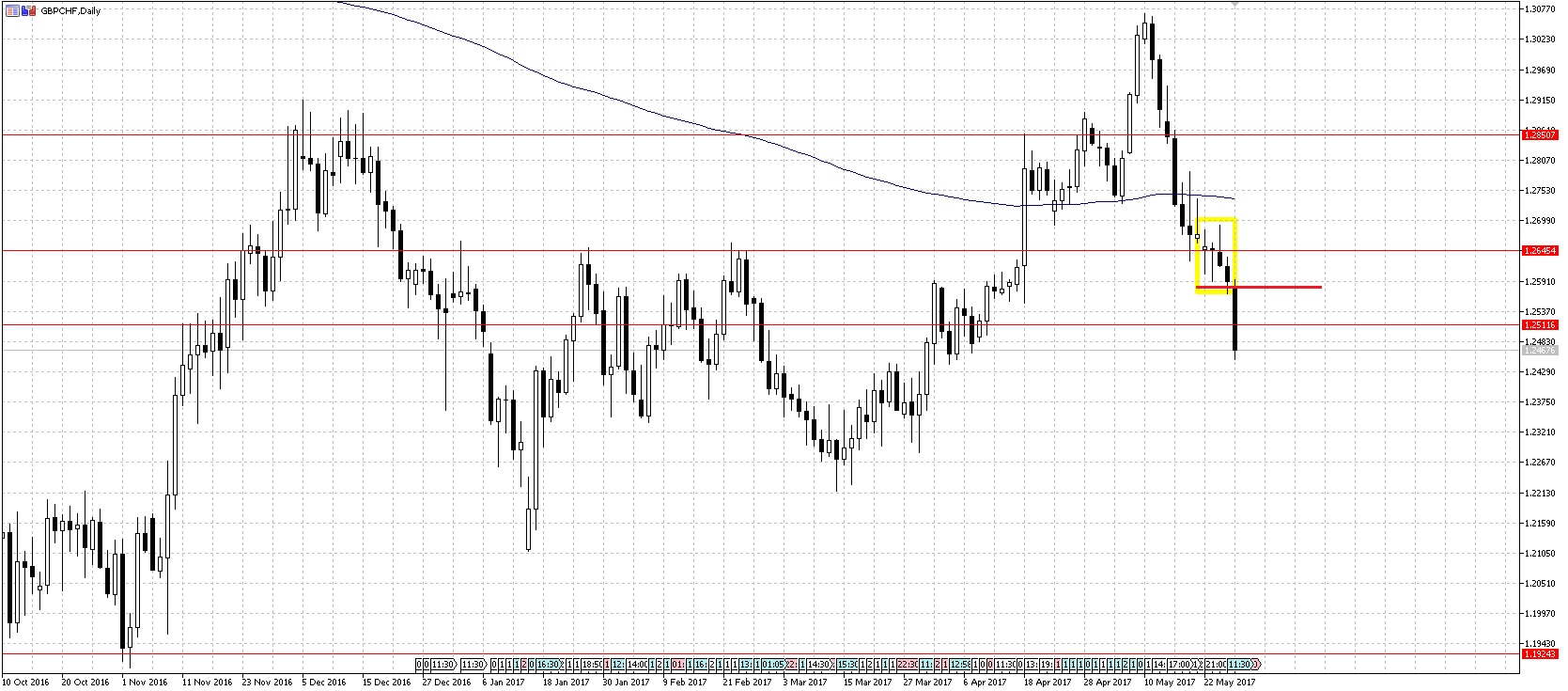This screenshot has width=1568, height=691.
Task: Click the 1 Nov 2016 date label
Action: click(145, 683)
